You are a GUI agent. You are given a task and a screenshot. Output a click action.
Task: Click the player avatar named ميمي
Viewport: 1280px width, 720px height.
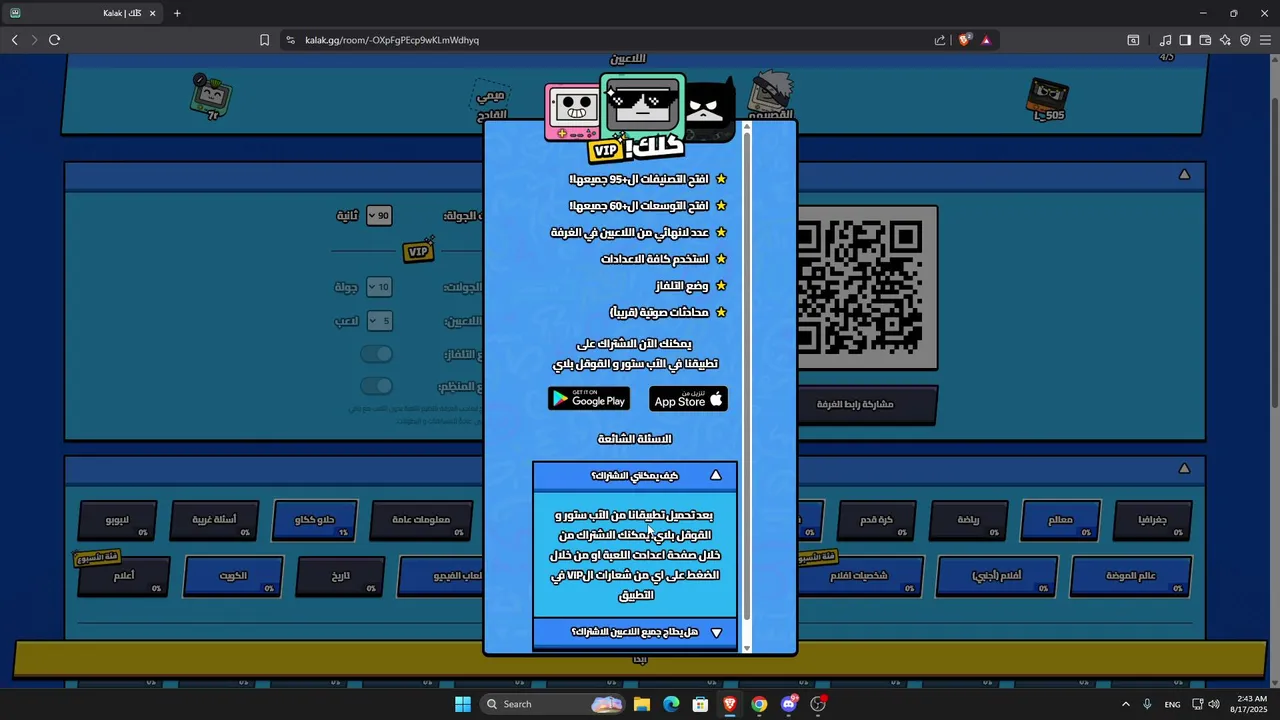[x=490, y=102]
